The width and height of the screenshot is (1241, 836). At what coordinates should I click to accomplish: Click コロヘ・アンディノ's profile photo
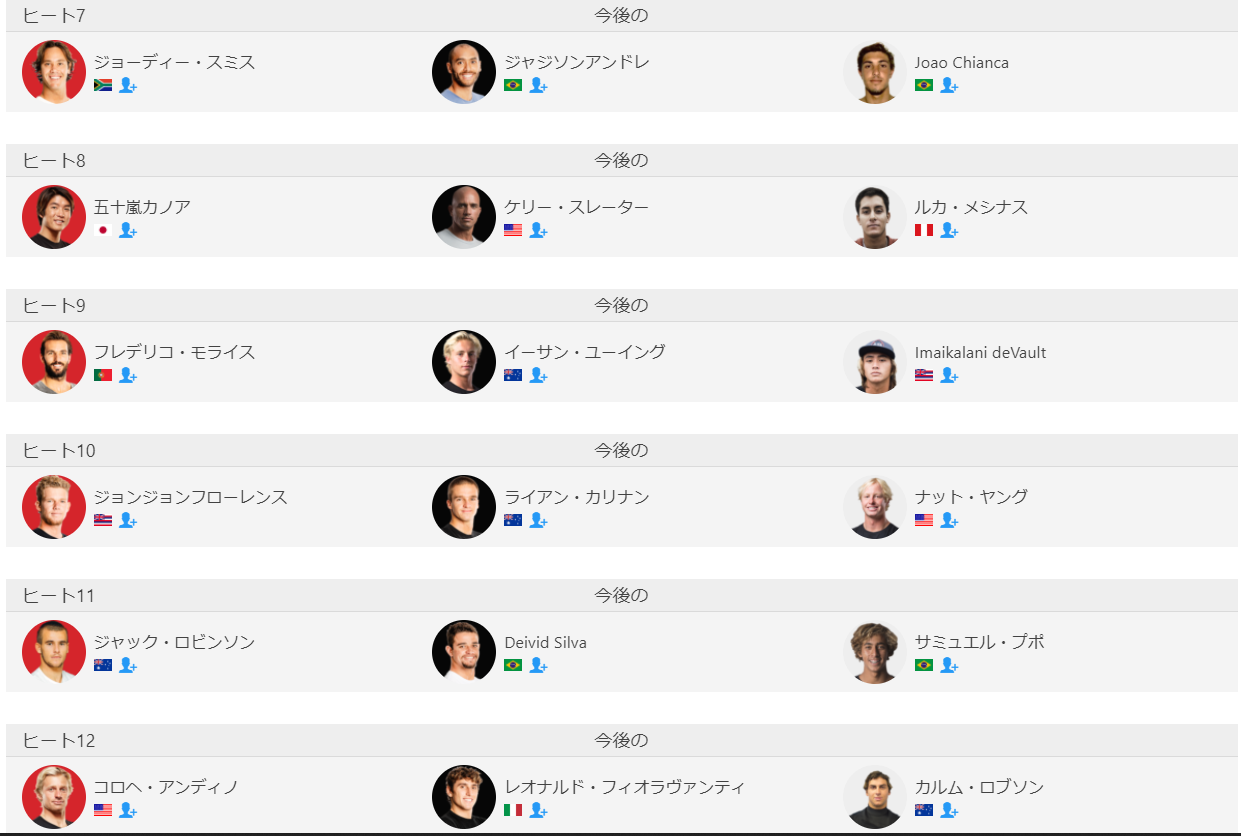[x=54, y=797]
